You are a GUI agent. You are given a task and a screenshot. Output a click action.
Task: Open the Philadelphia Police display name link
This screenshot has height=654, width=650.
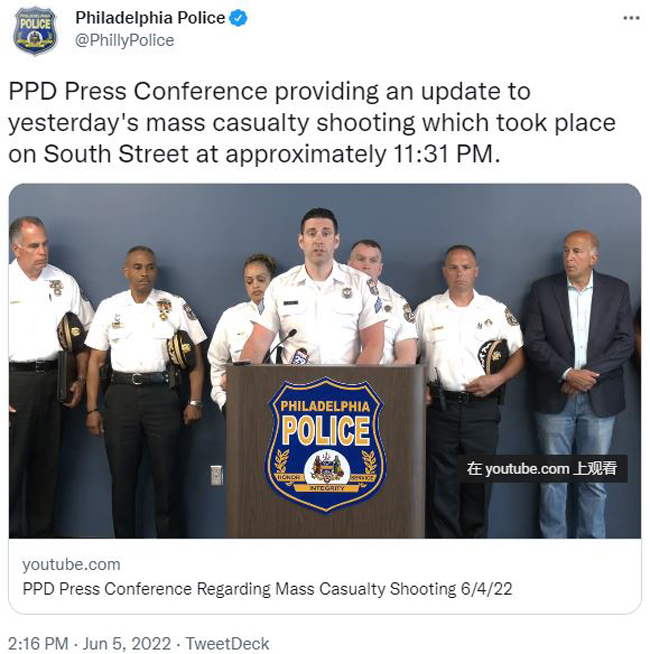coord(150,18)
